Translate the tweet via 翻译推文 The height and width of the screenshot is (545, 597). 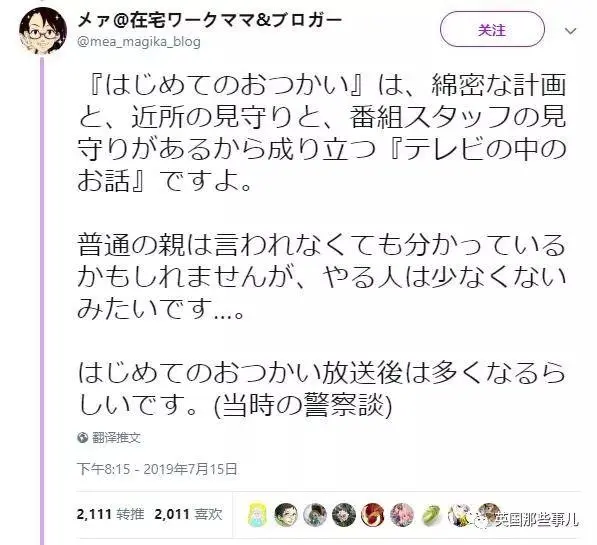tap(116, 438)
